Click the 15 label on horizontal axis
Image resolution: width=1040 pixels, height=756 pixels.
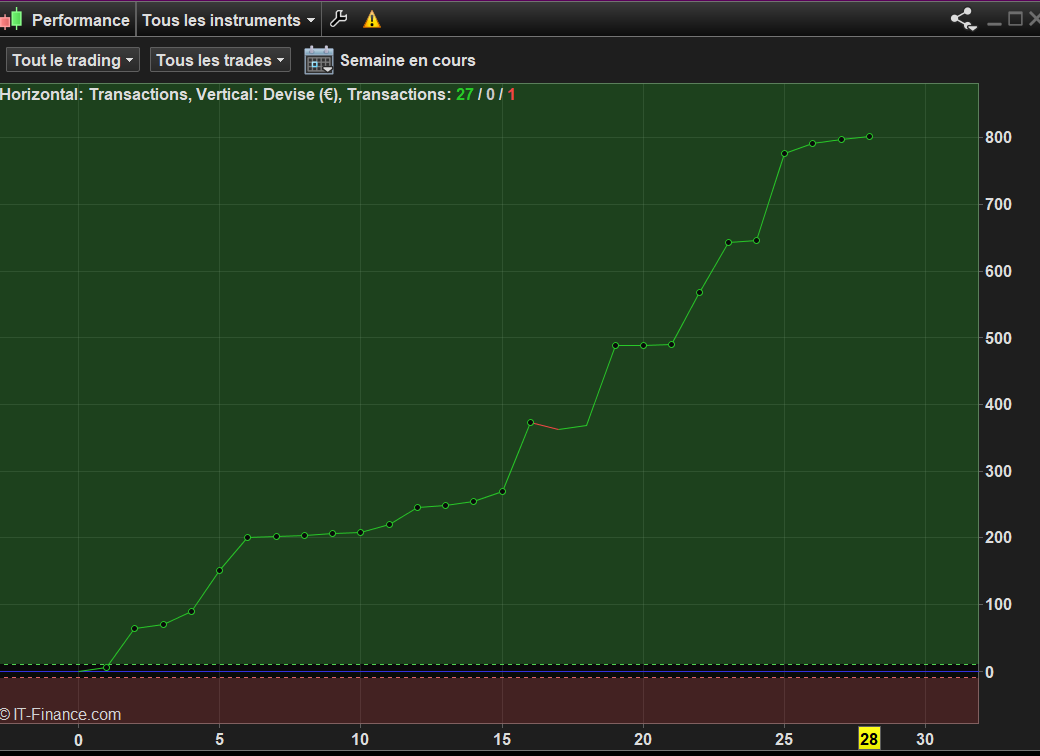(x=502, y=739)
